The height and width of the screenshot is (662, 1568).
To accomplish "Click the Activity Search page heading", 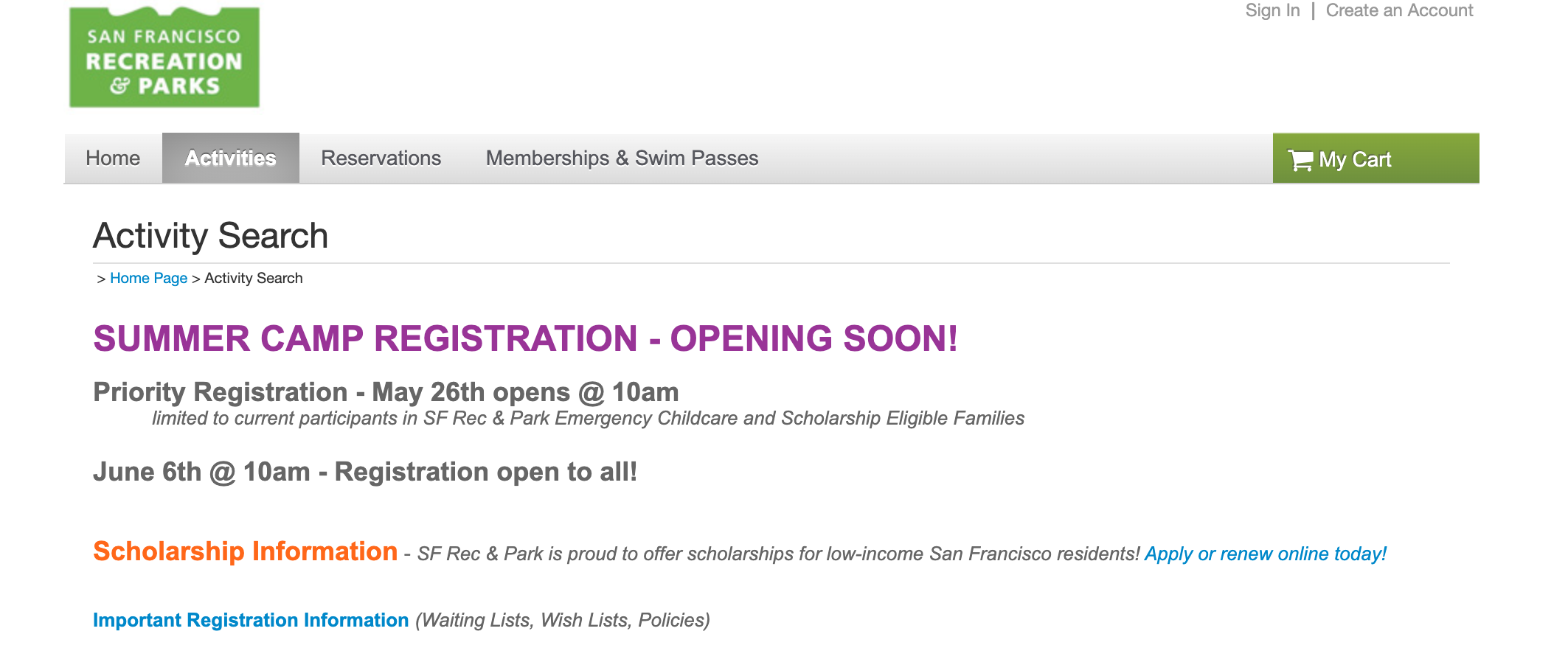I will click(x=210, y=236).
